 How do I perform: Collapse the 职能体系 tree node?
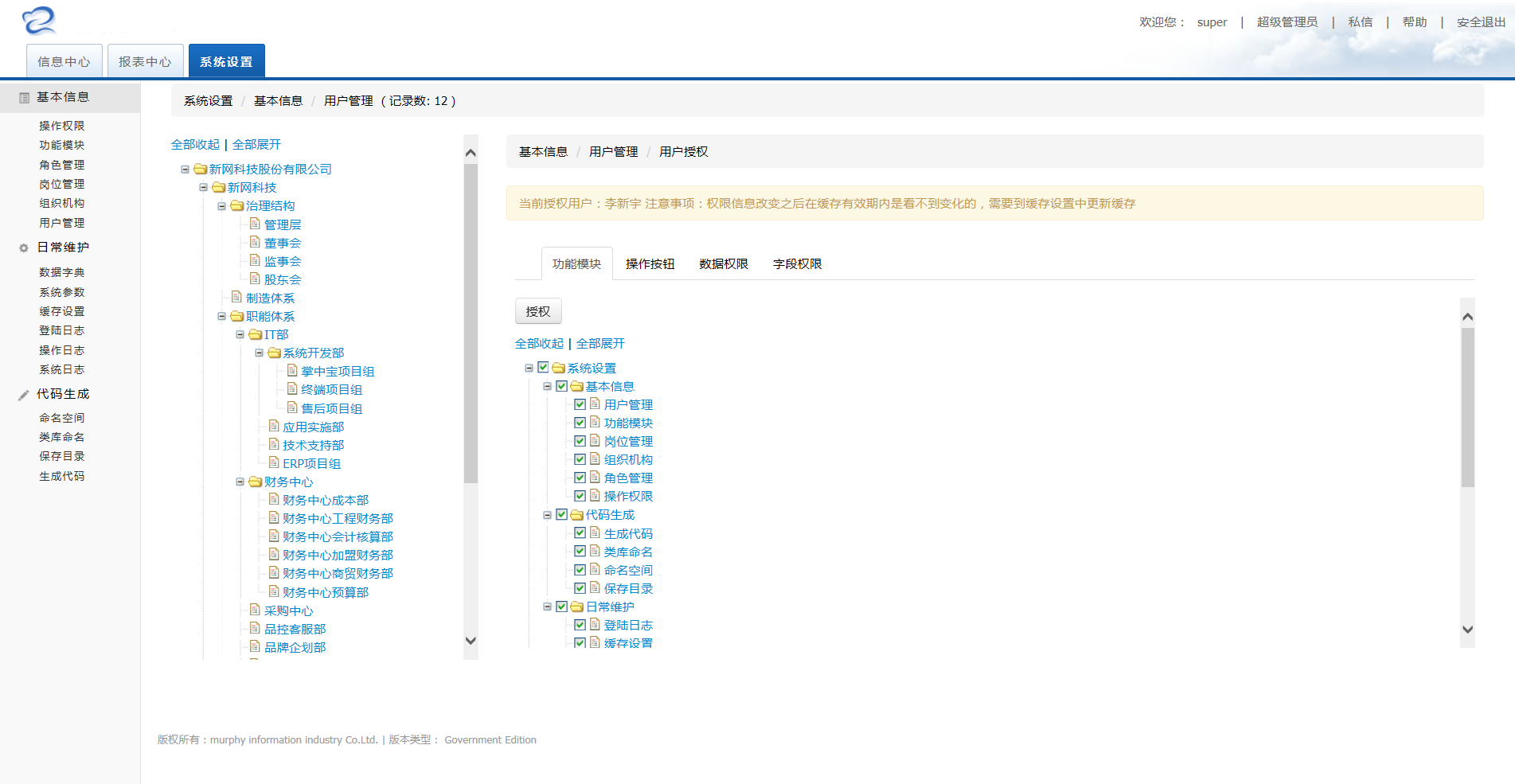pyautogui.click(x=222, y=316)
